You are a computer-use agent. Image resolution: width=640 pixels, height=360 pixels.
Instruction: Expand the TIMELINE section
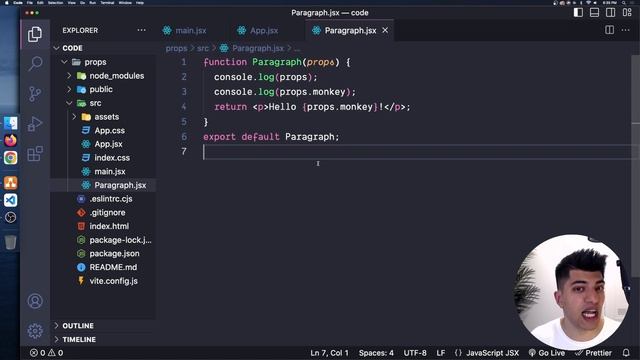point(79,340)
